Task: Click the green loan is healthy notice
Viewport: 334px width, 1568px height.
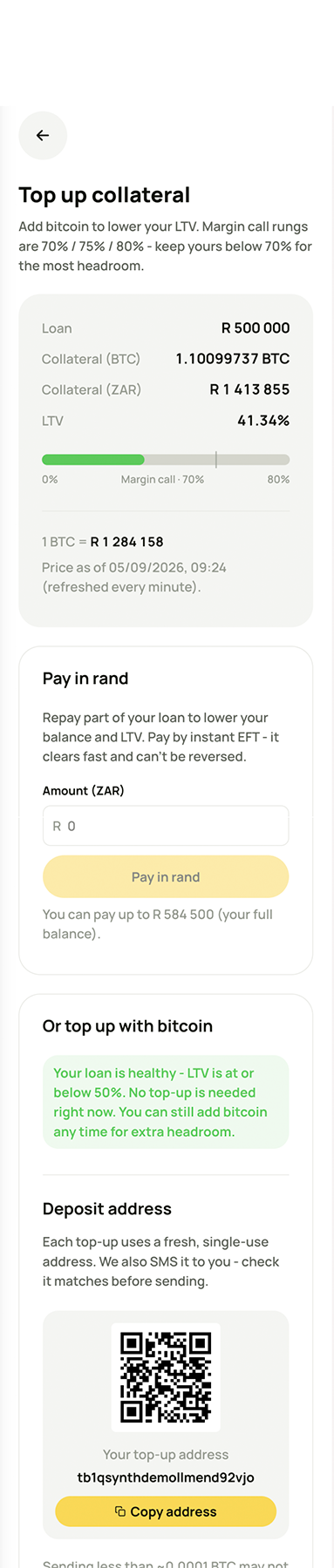Action: [166, 1102]
